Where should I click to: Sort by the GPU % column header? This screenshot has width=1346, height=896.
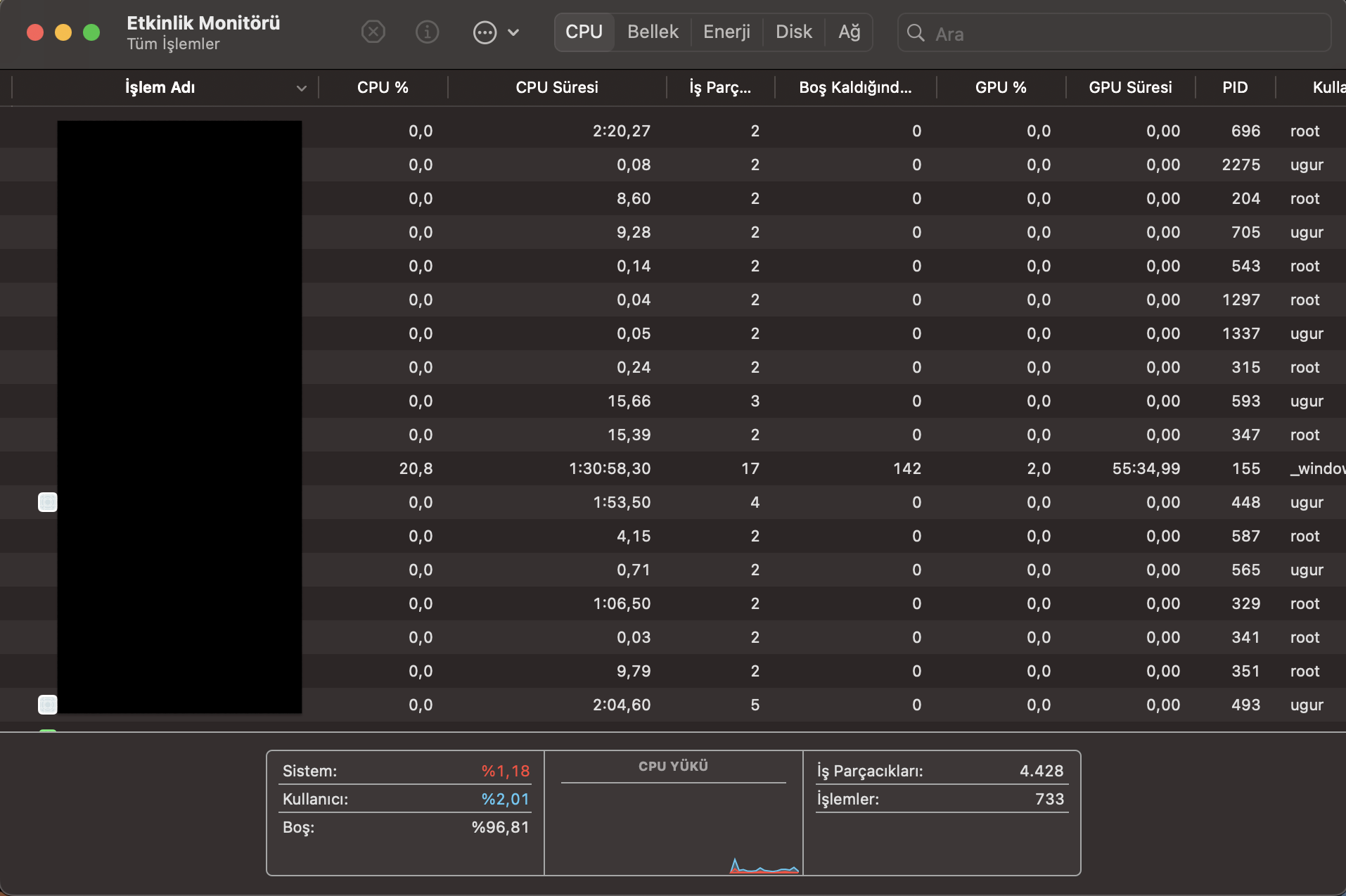[x=1000, y=87]
